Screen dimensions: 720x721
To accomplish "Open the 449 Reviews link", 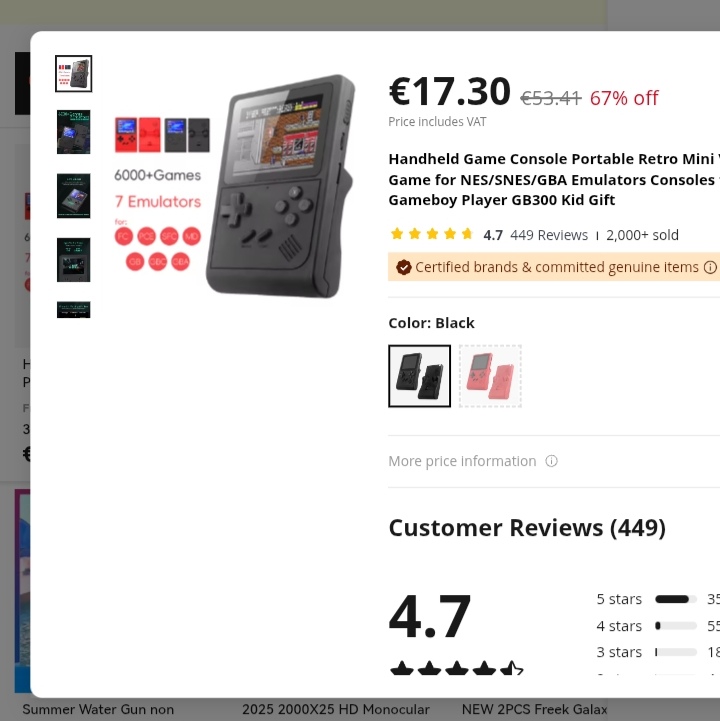I will (549, 235).
